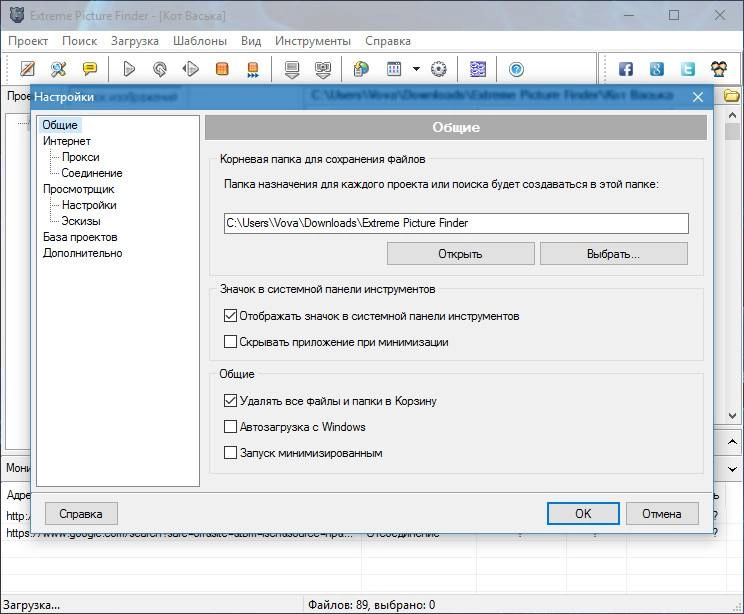Viewport: 744px width, 614px height.
Task: Click the Twitter share icon
Action: (x=688, y=69)
